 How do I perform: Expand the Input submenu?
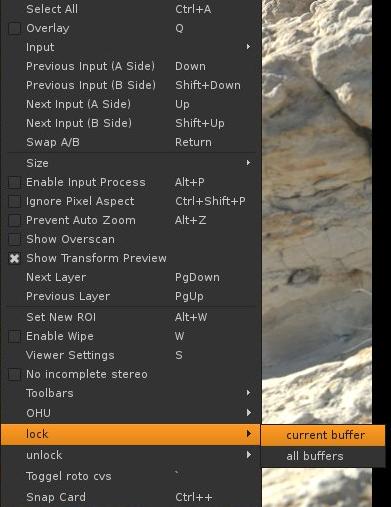click(x=130, y=47)
